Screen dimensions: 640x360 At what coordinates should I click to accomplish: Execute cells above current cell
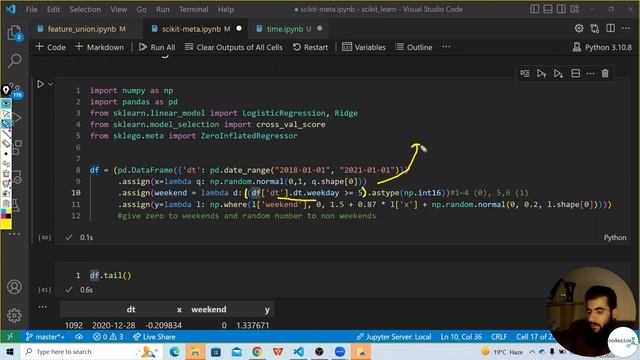coord(541,73)
